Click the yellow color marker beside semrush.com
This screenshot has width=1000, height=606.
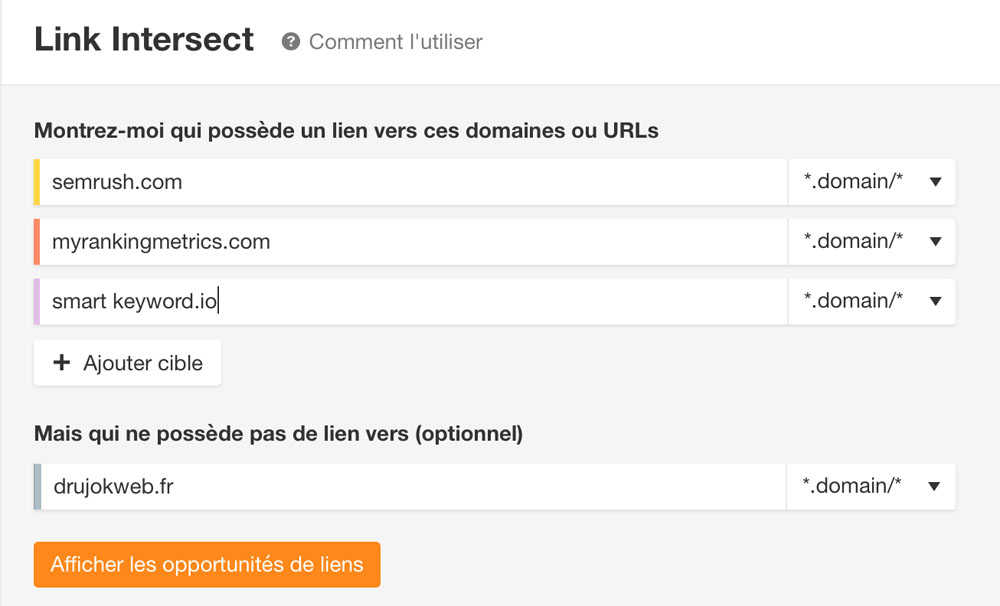point(37,182)
